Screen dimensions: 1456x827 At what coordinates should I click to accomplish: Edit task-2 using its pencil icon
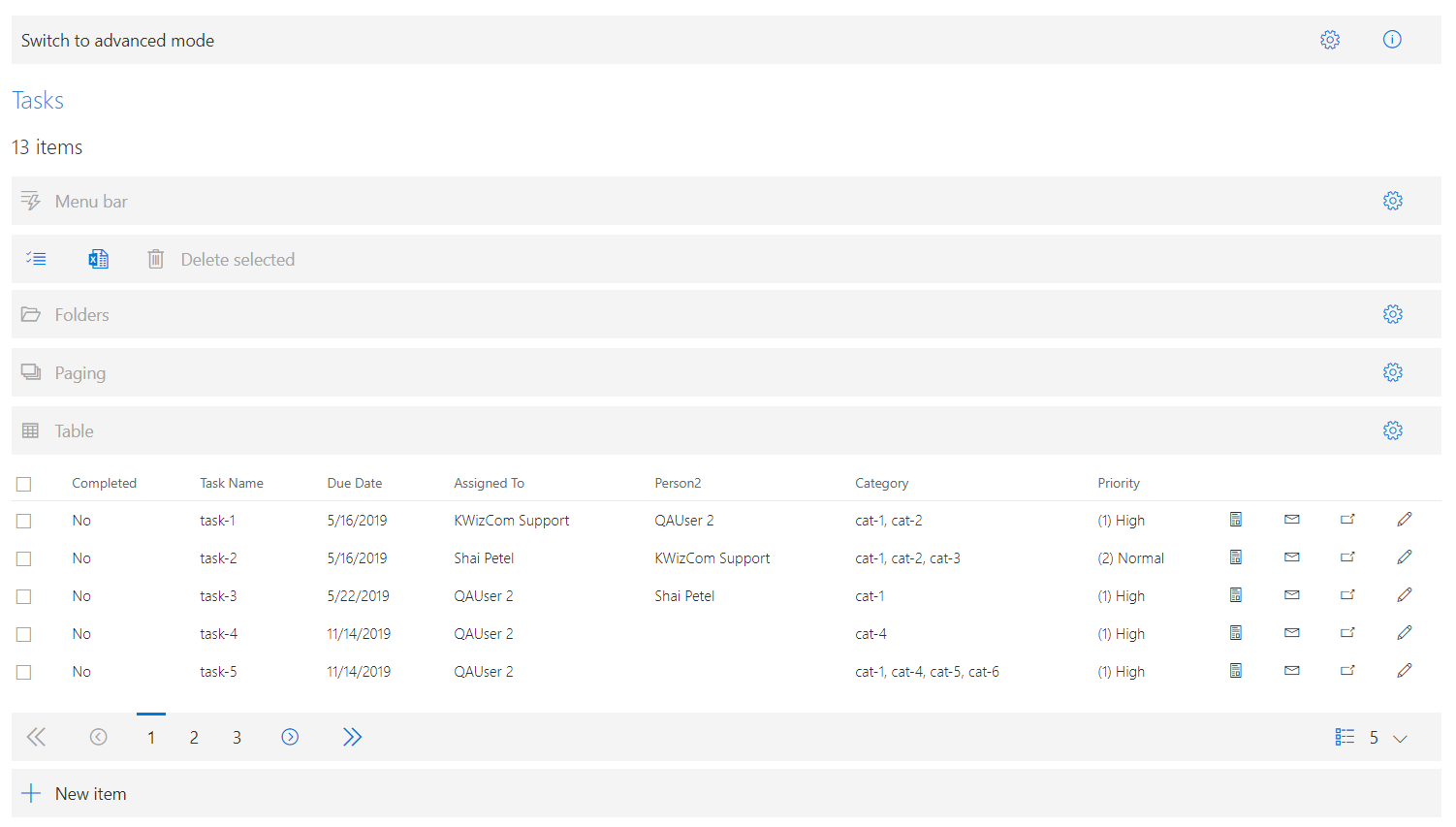[1405, 557]
